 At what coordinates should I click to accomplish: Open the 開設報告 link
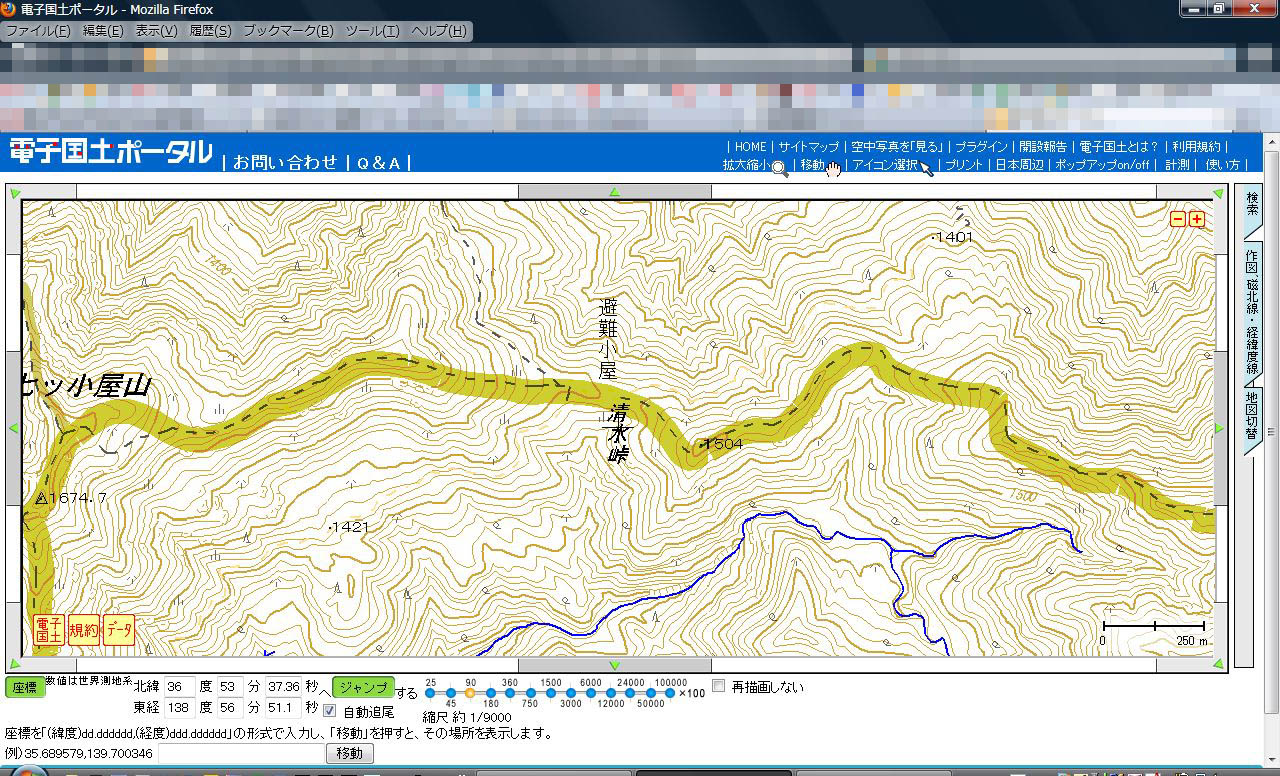coord(1043,147)
